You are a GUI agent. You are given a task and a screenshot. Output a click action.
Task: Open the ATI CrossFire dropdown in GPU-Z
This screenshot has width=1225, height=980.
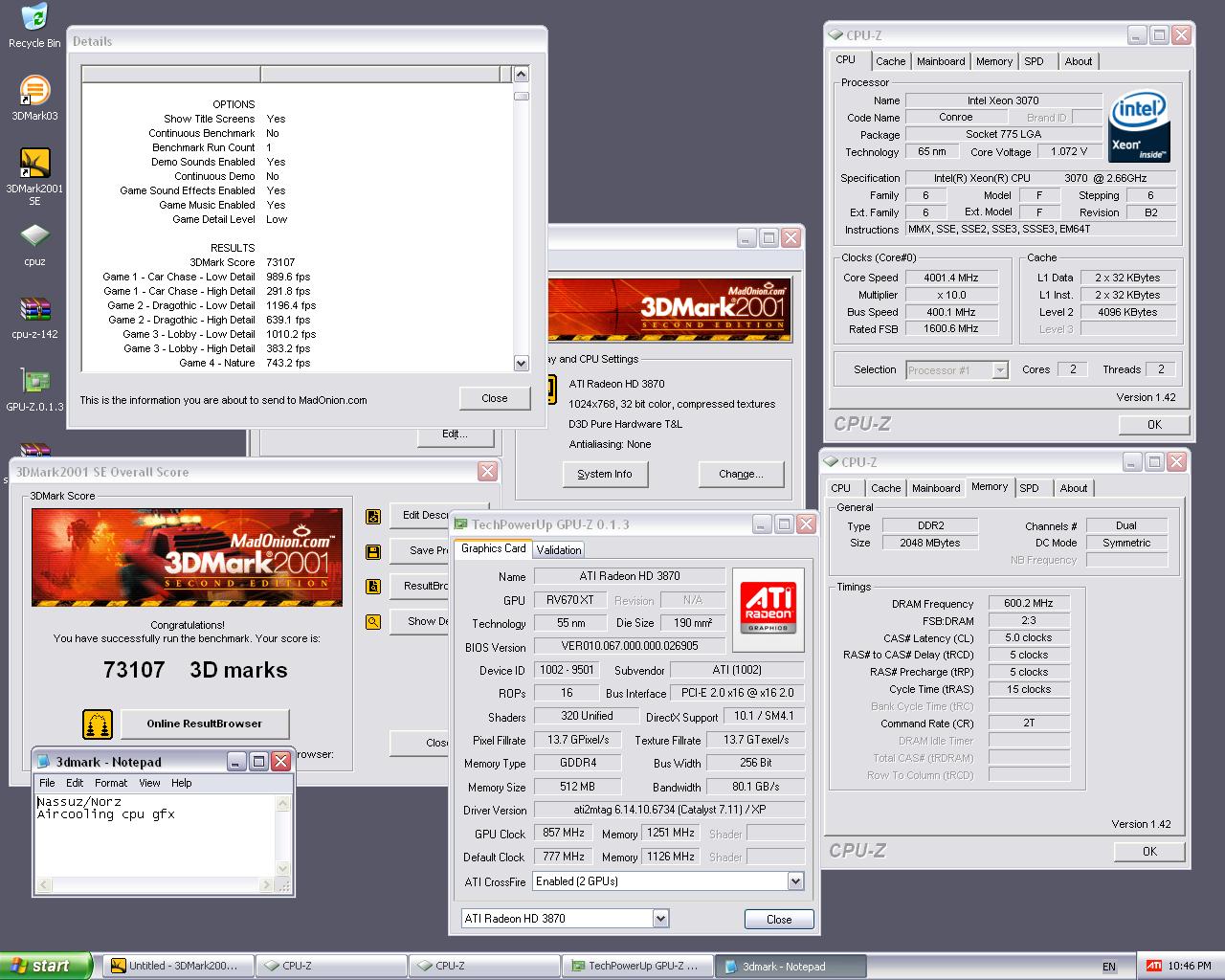click(x=795, y=881)
